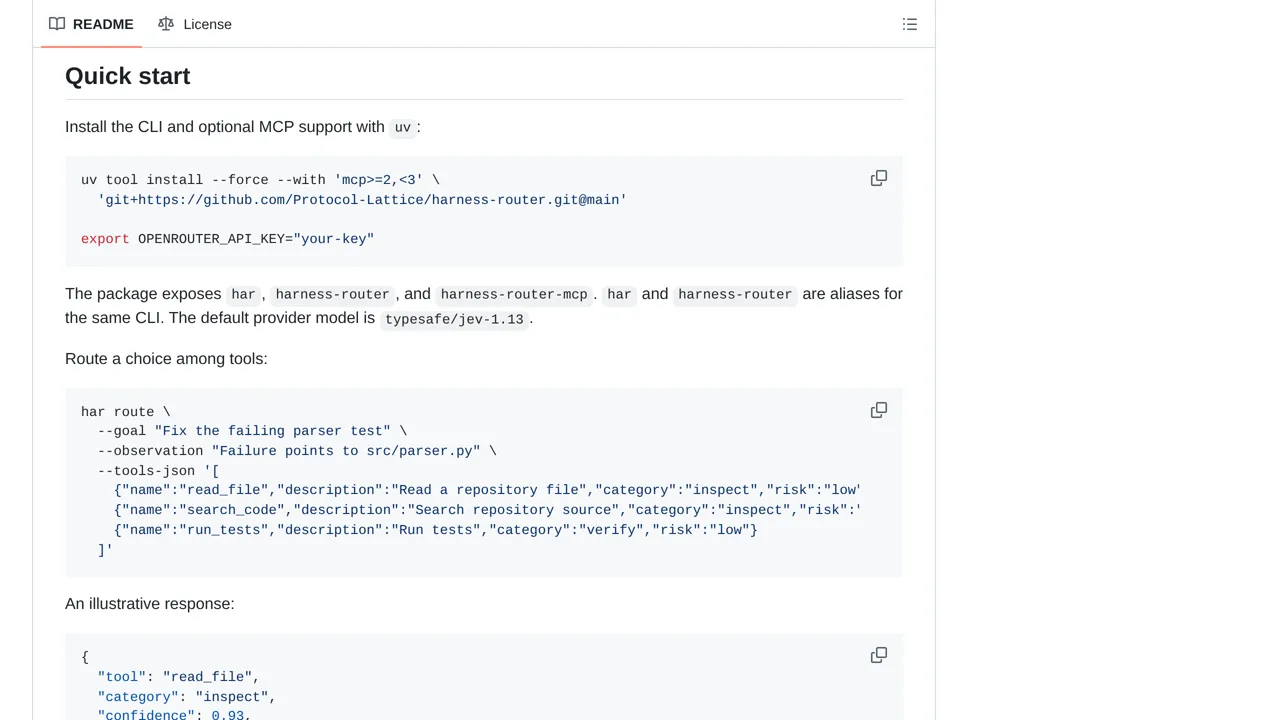Click the "--tools-json '[" code line

tap(158, 471)
